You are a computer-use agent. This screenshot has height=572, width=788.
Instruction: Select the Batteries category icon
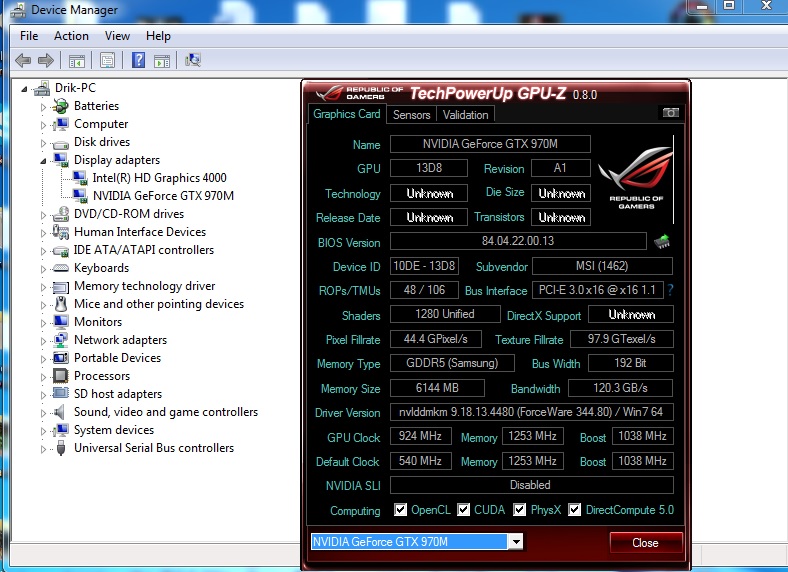coord(61,106)
